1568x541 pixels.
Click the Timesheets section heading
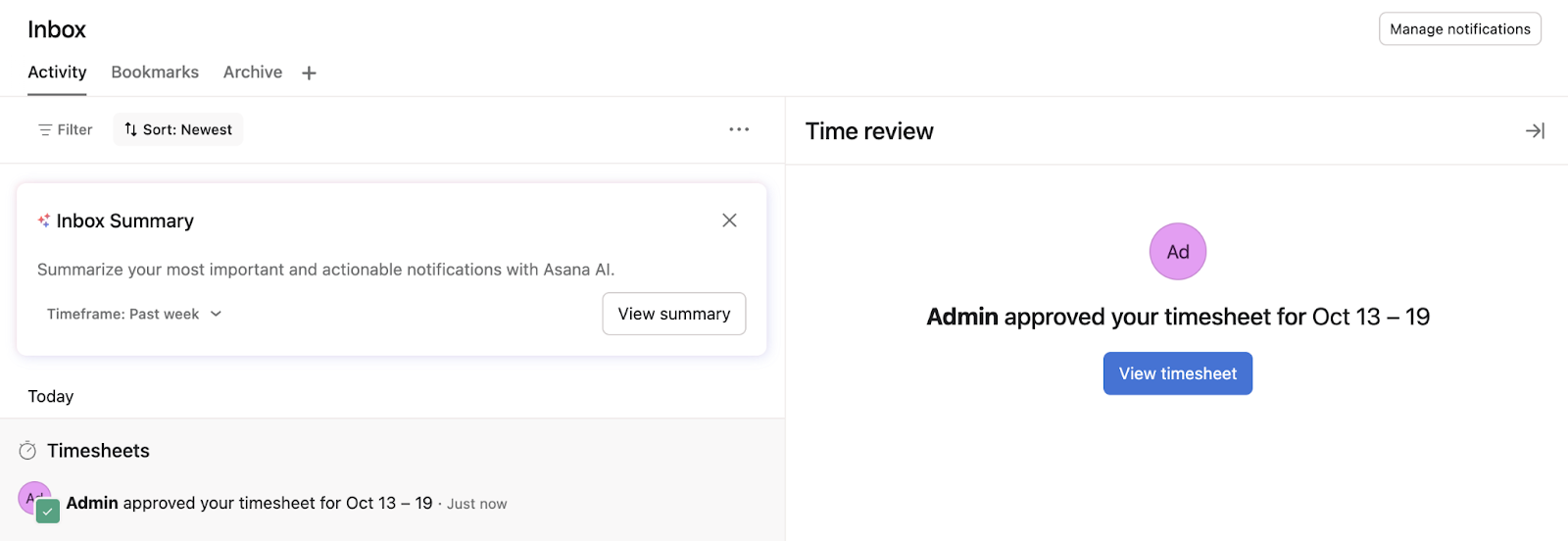(98, 451)
